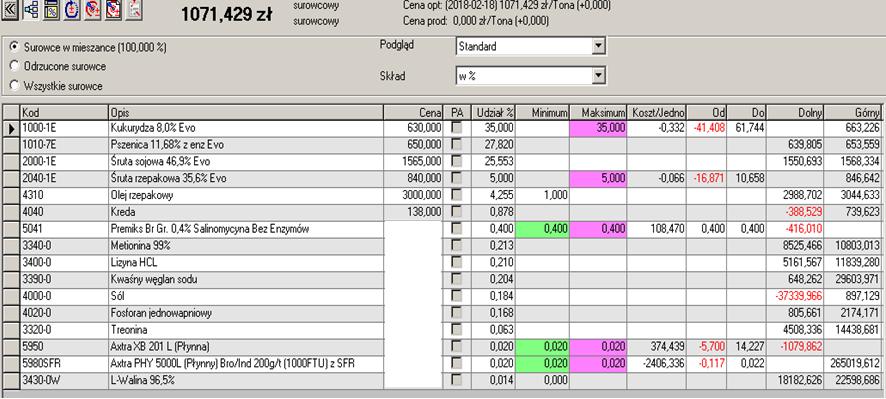Click the pink Maksimum cell for Axtra XB 201 L
The image size is (886, 399).
(598, 346)
